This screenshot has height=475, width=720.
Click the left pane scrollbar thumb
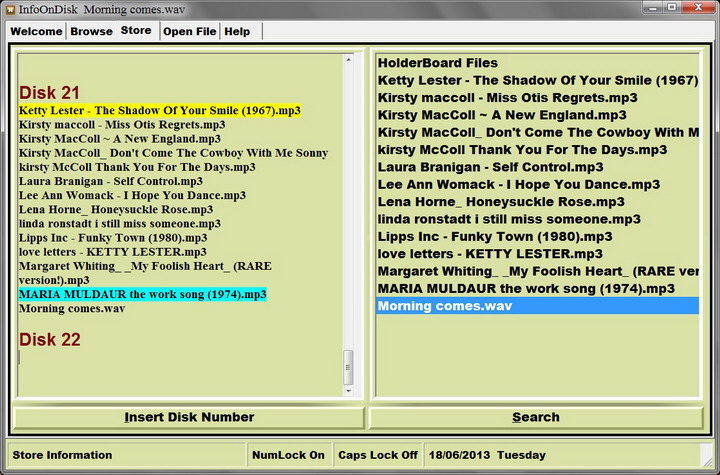(349, 367)
